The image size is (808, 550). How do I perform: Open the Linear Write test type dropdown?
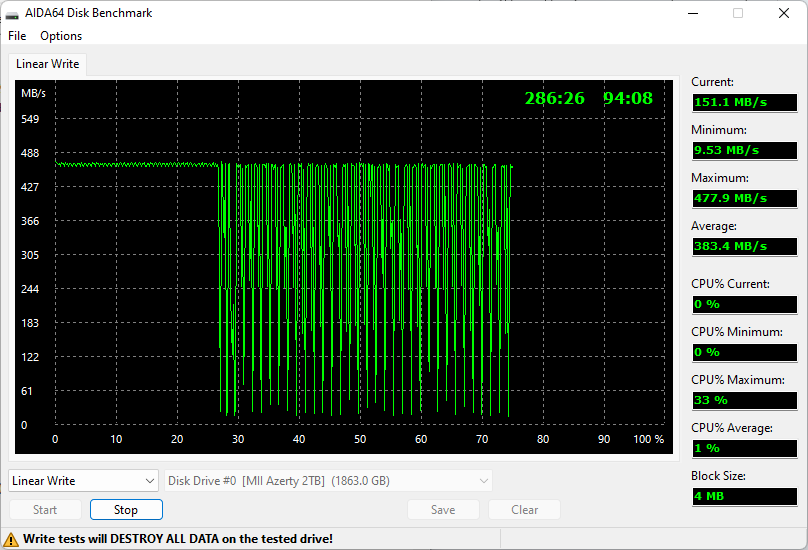(x=83, y=481)
